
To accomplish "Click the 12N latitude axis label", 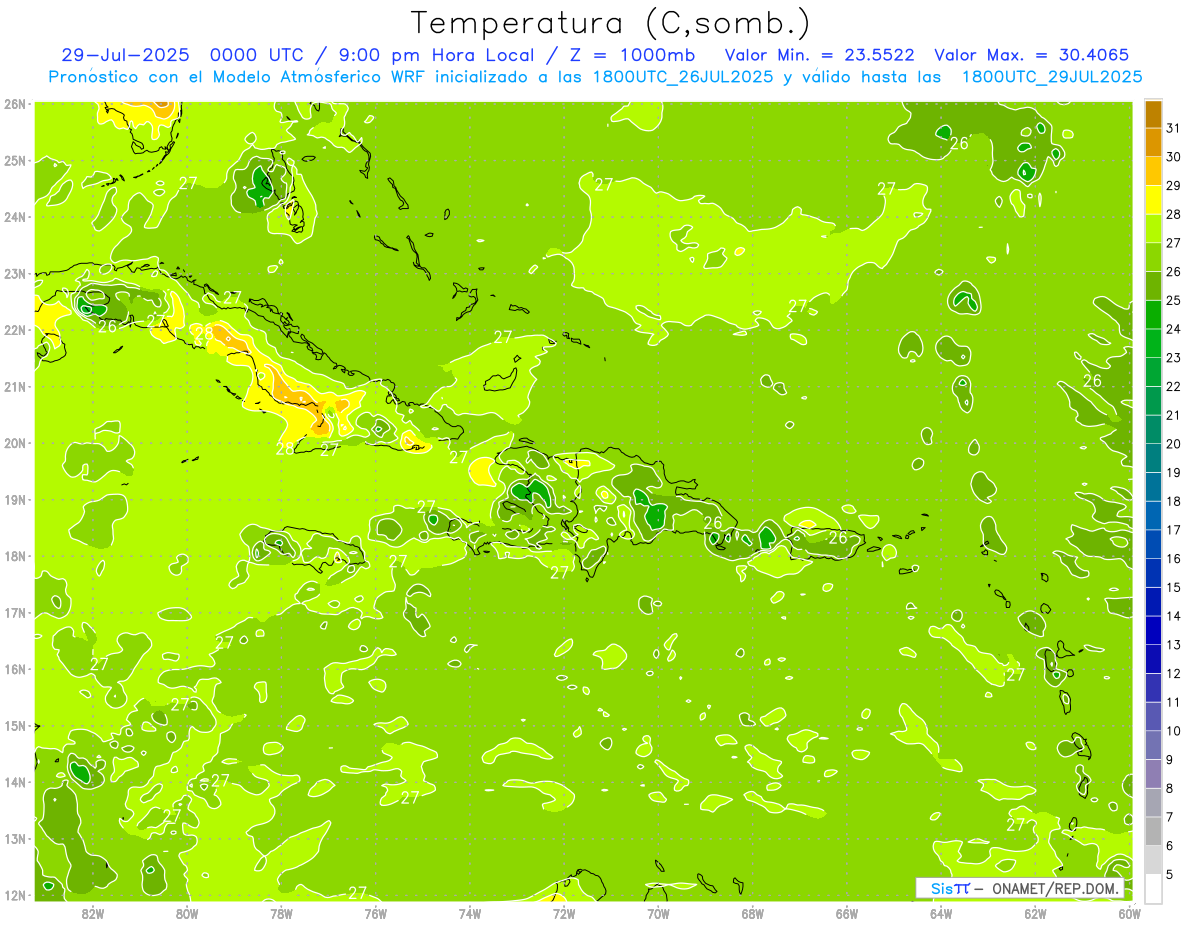I will [14, 895].
